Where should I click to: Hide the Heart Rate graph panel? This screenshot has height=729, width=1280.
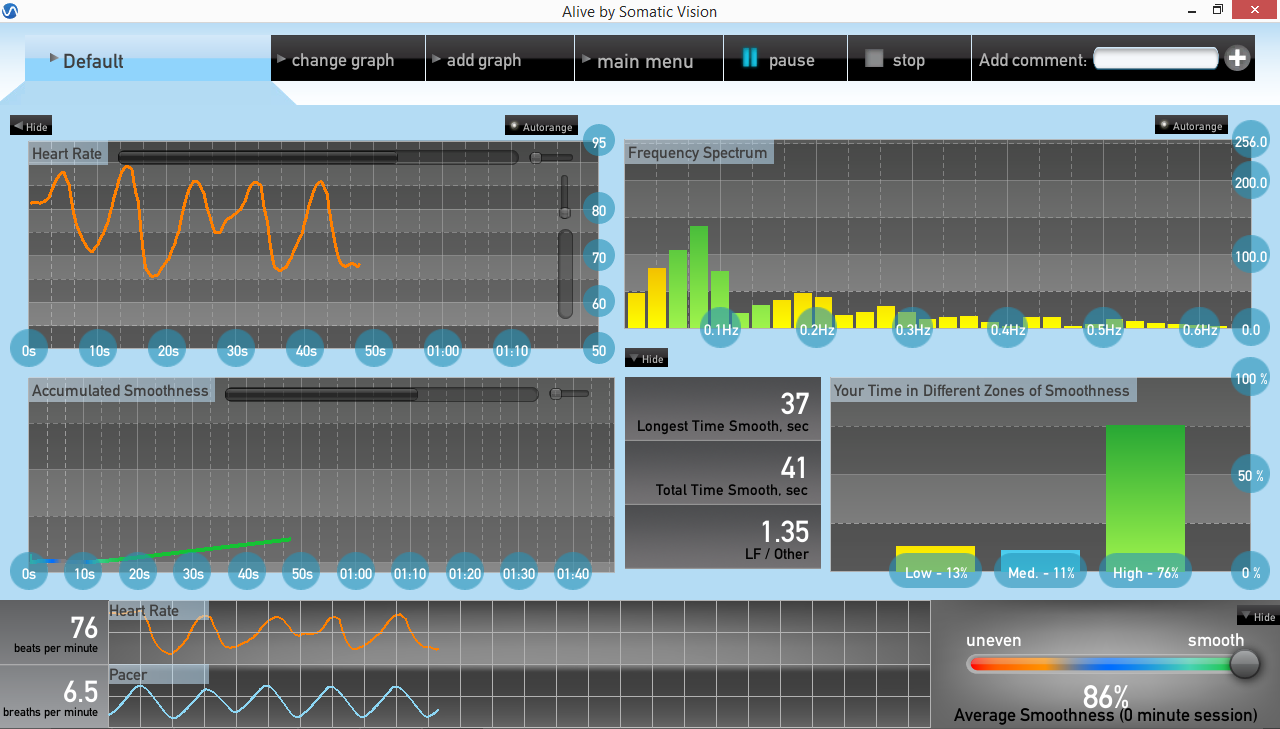[x=30, y=126]
